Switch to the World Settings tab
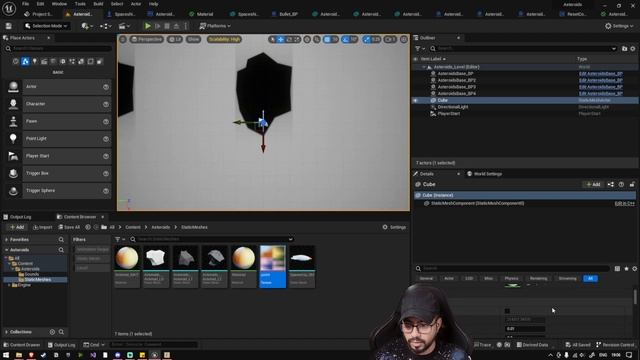This screenshot has height=360, width=640. (484, 174)
